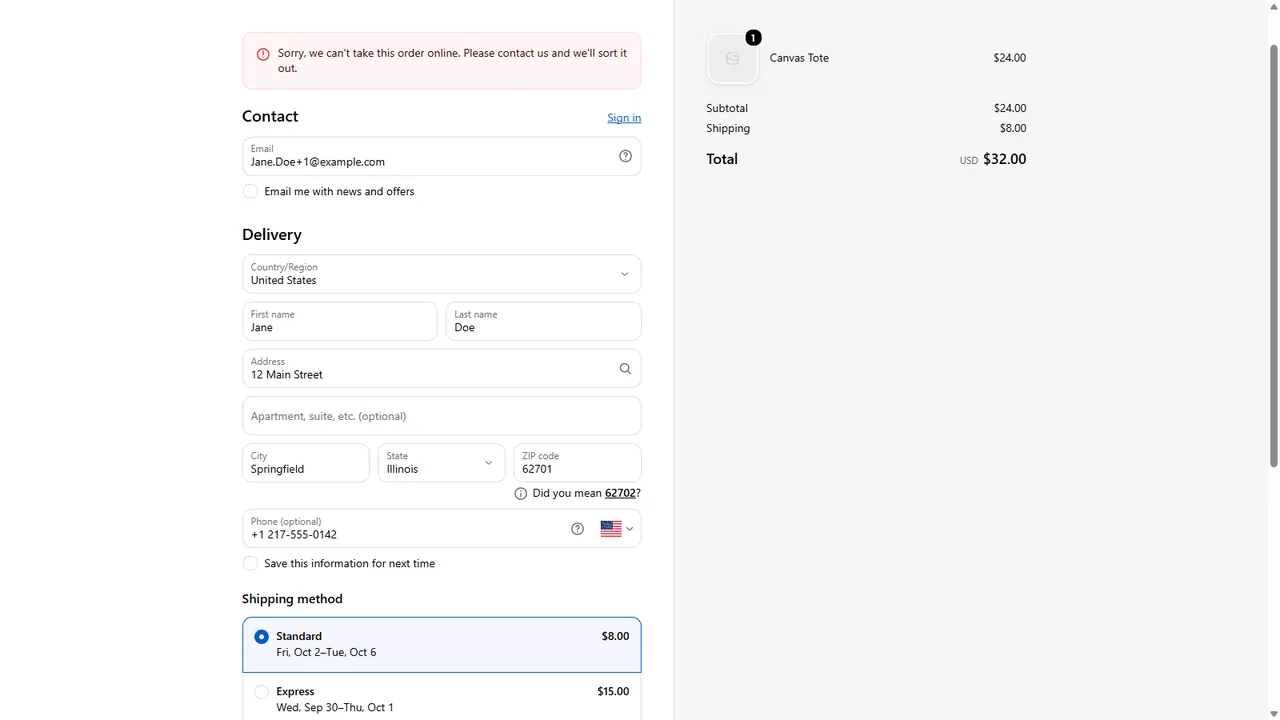
Task: Open the State dropdown showing Illinois
Action: [441, 463]
